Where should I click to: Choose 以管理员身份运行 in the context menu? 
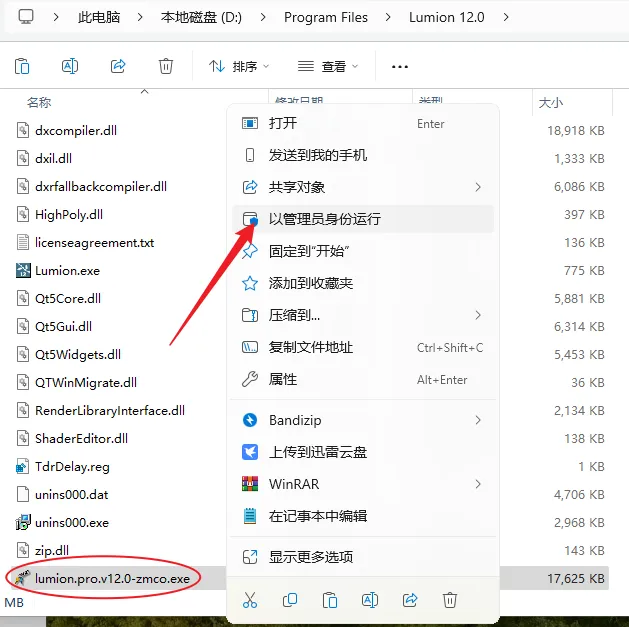click(363, 219)
